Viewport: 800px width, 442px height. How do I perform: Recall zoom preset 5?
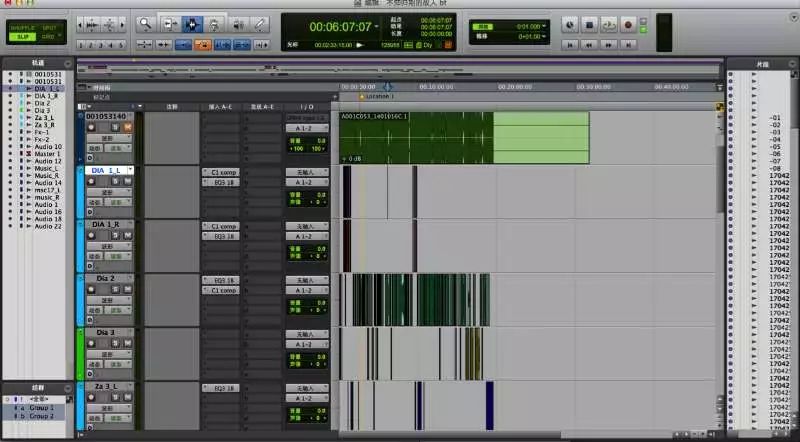tap(121, 45)
